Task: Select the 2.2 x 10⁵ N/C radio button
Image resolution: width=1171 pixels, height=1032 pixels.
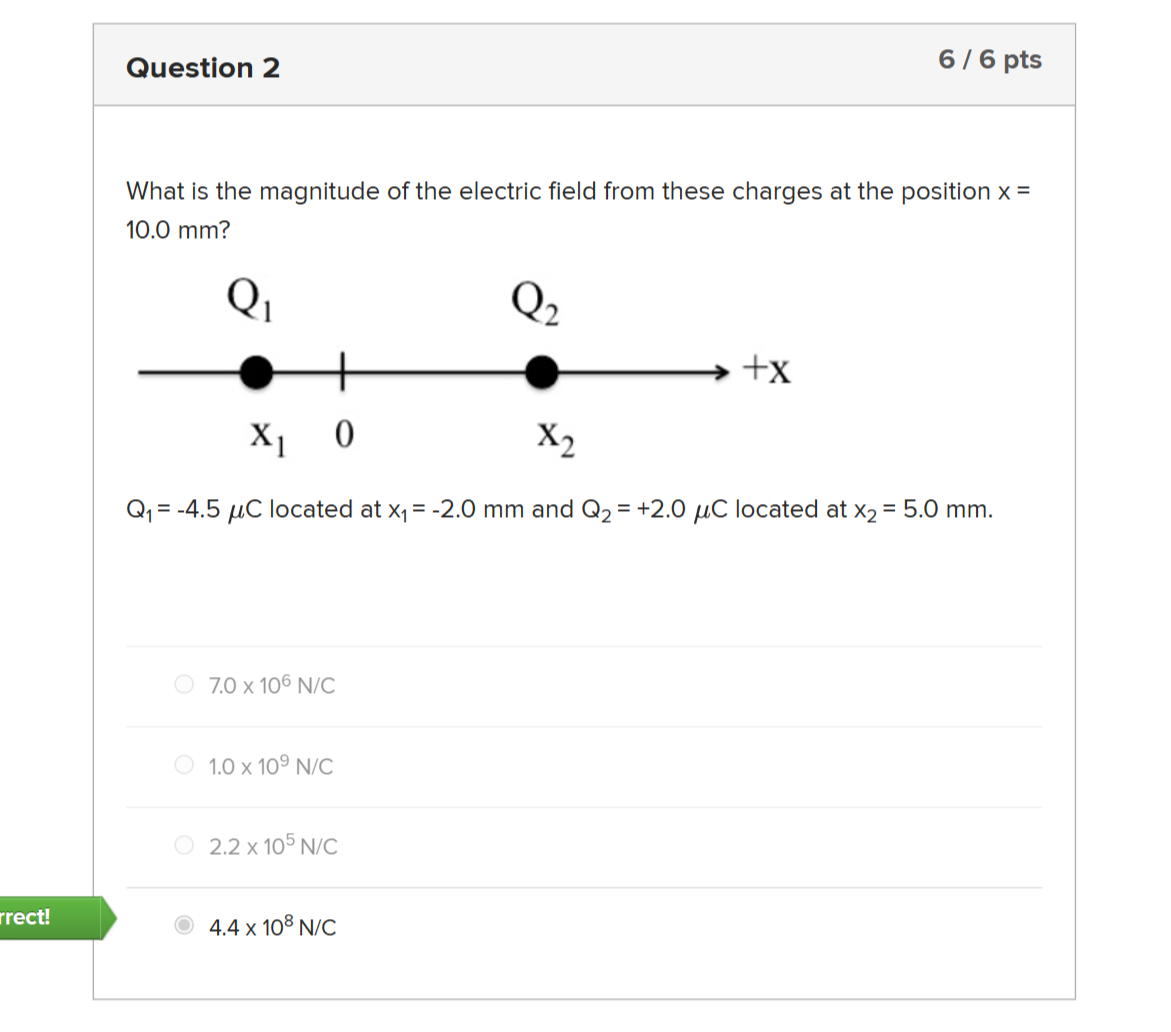Action: tap(184, 845)
